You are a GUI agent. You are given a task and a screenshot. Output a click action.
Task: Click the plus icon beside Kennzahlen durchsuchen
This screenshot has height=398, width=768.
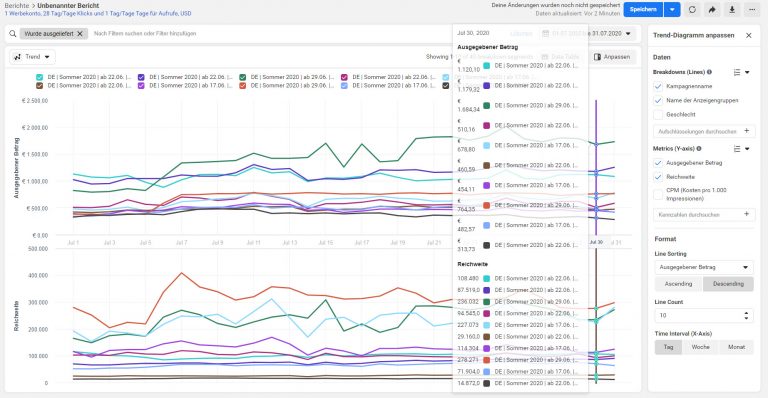pyautogui.click(x=746, y=214)
